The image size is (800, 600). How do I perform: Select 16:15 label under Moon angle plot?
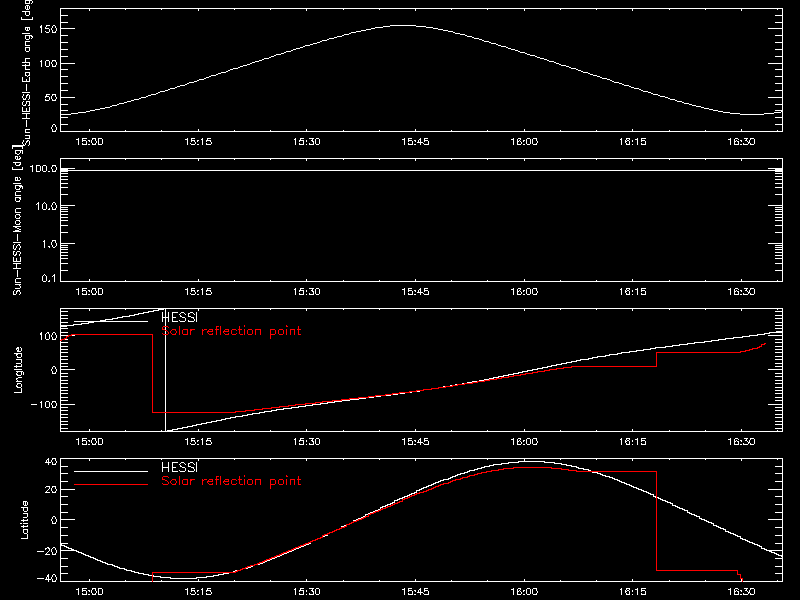633,291
